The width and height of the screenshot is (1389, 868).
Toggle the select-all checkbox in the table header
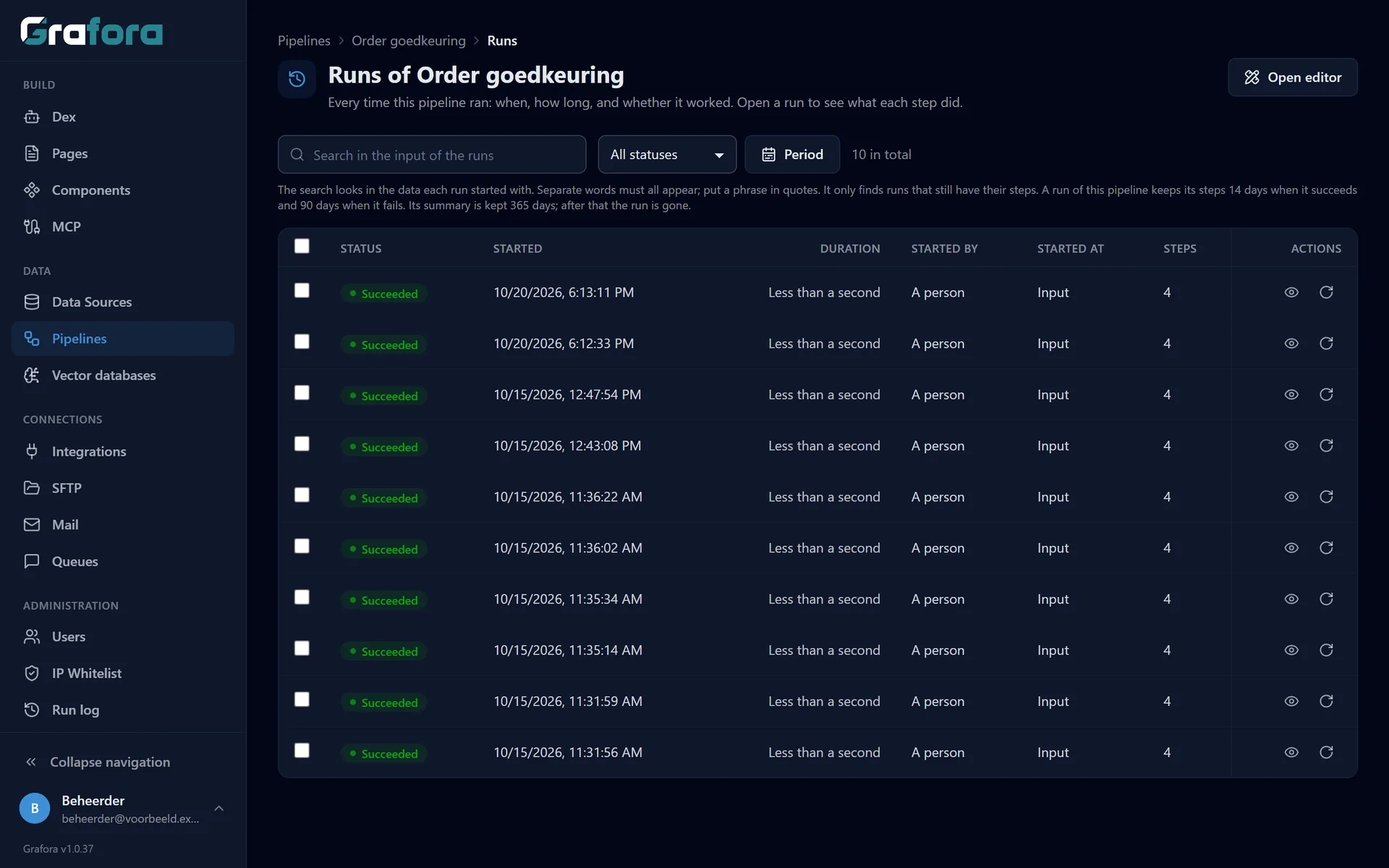pyautogui.click(x=302, y=246)
